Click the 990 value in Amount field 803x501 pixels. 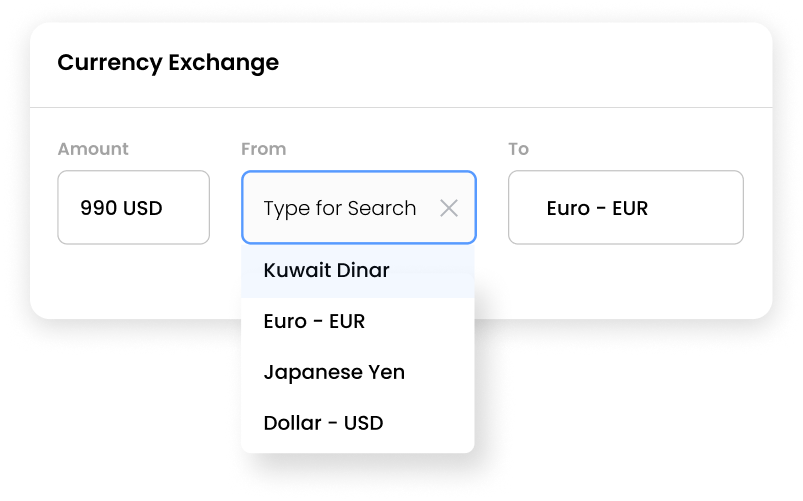click(99, 209)
